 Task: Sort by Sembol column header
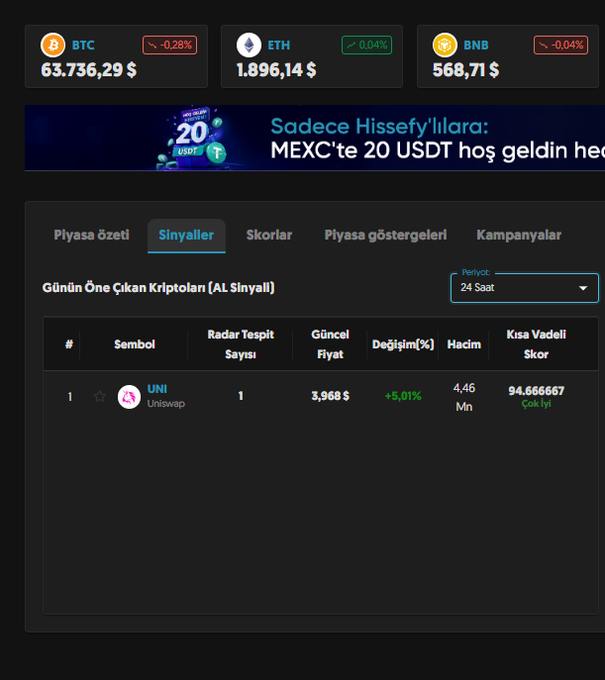(134, 344)
